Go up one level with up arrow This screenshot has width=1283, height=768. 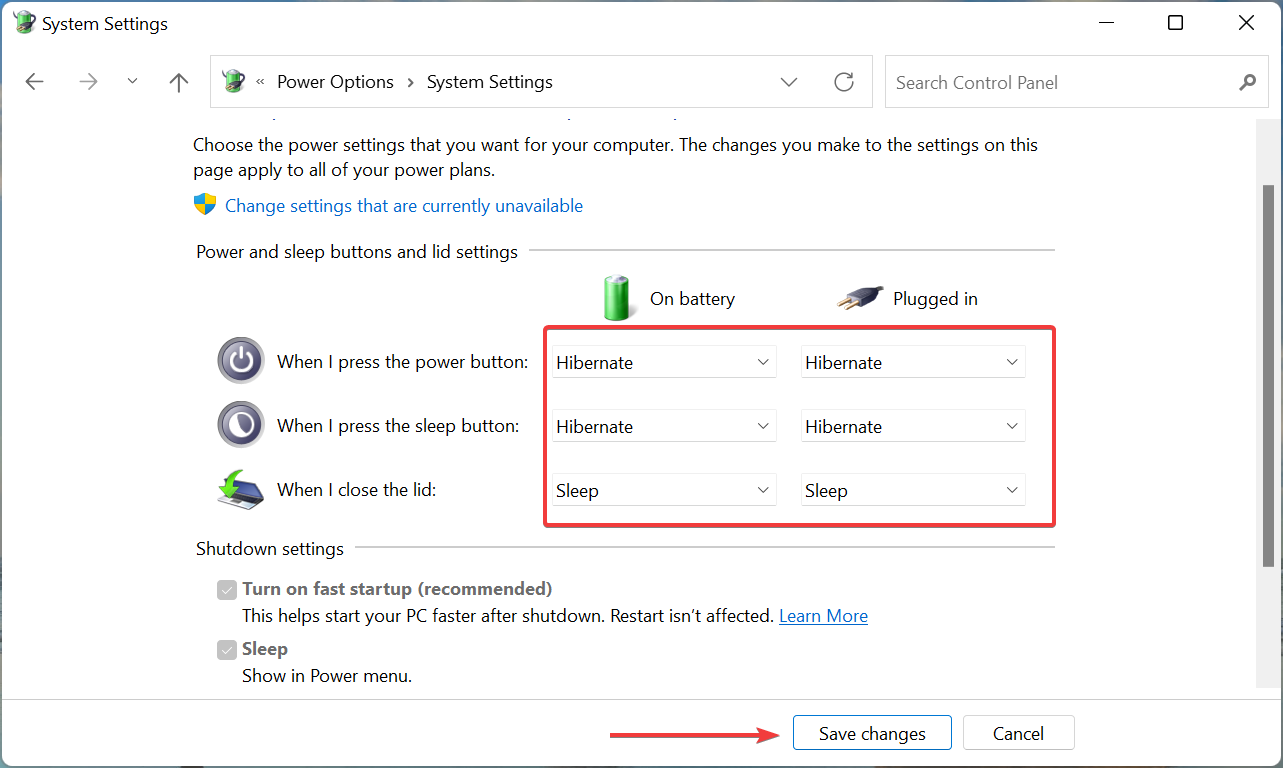pos(179,82)
